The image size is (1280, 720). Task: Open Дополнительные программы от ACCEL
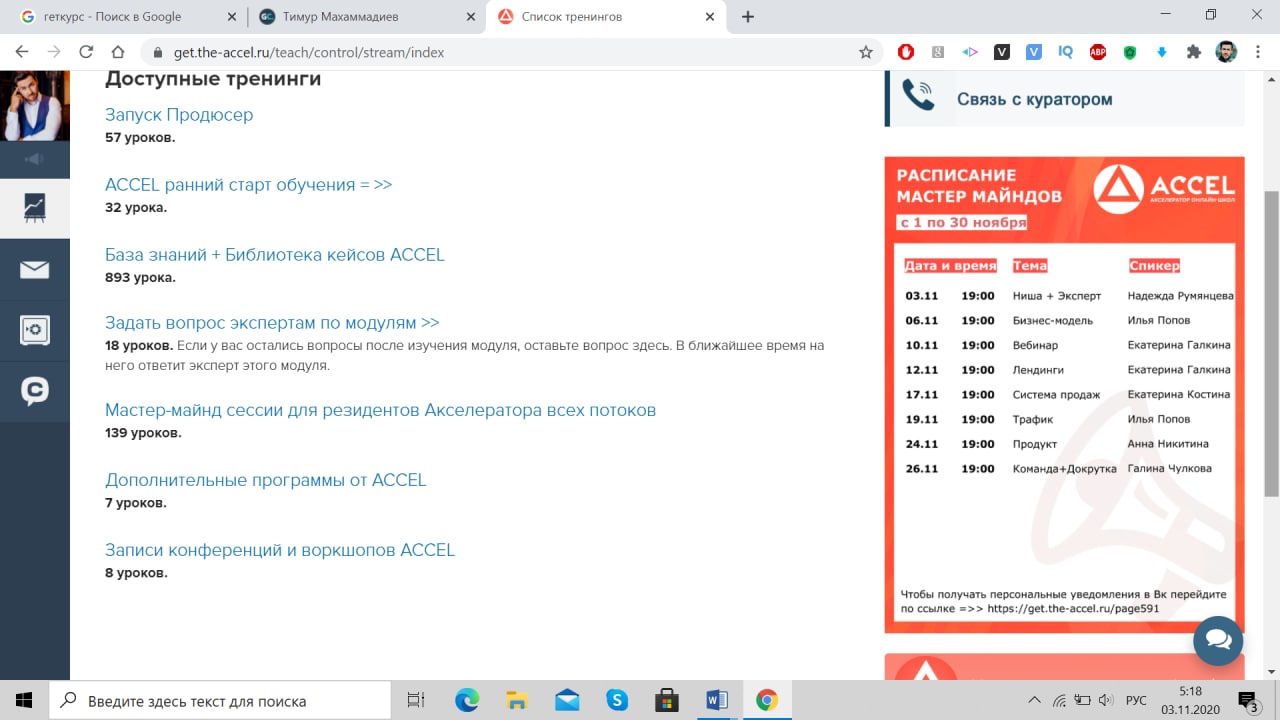266,480
